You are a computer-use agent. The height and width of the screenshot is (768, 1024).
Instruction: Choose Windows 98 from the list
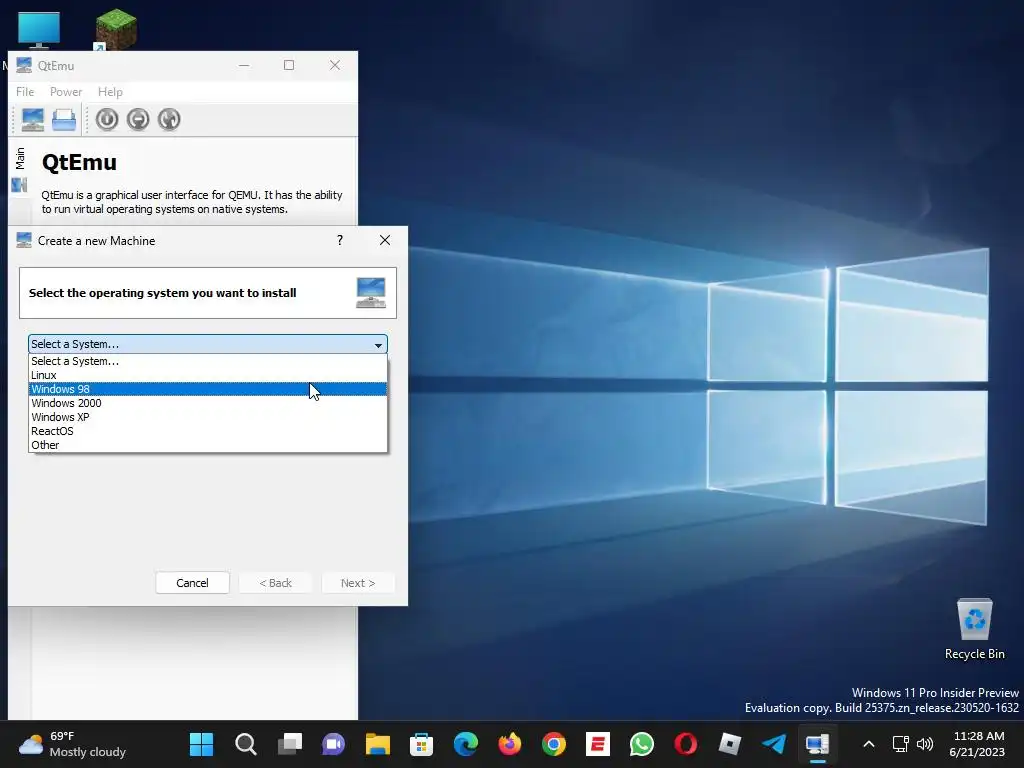(x=208, y=389)
